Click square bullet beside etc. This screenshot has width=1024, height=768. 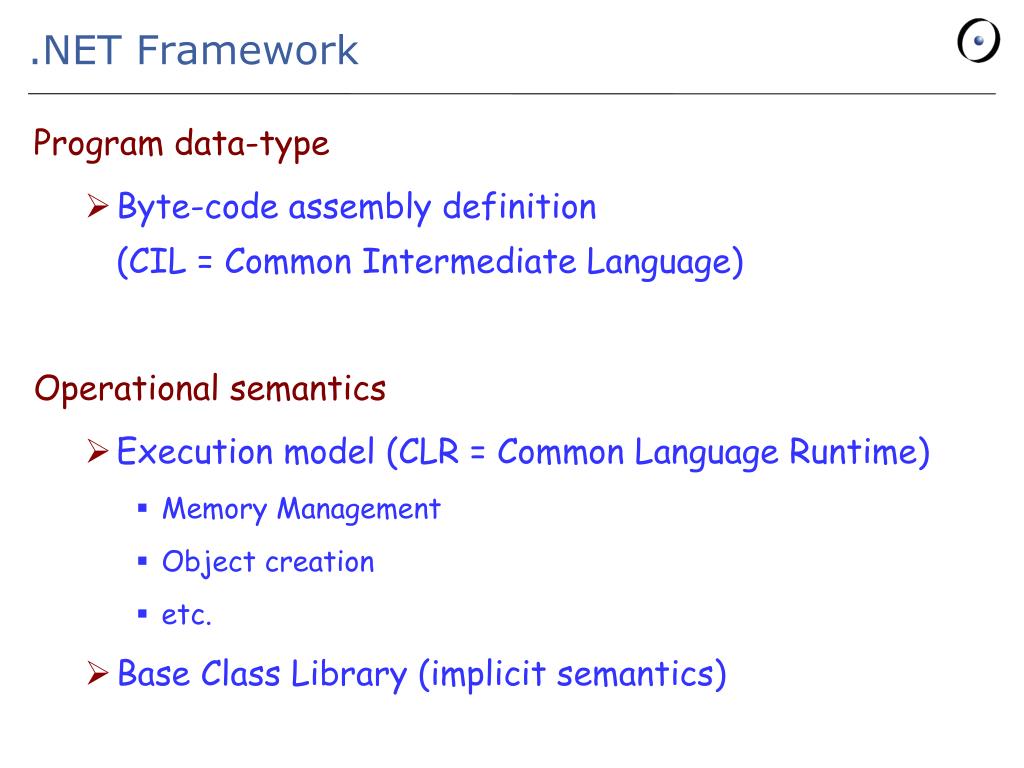(x=142, y=613)
